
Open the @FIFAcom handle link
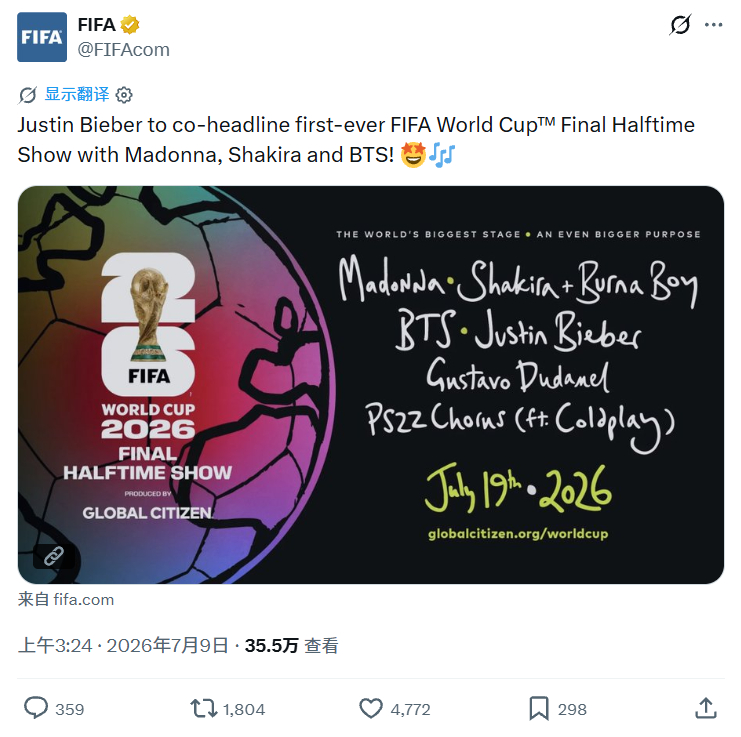pos(123,50)
